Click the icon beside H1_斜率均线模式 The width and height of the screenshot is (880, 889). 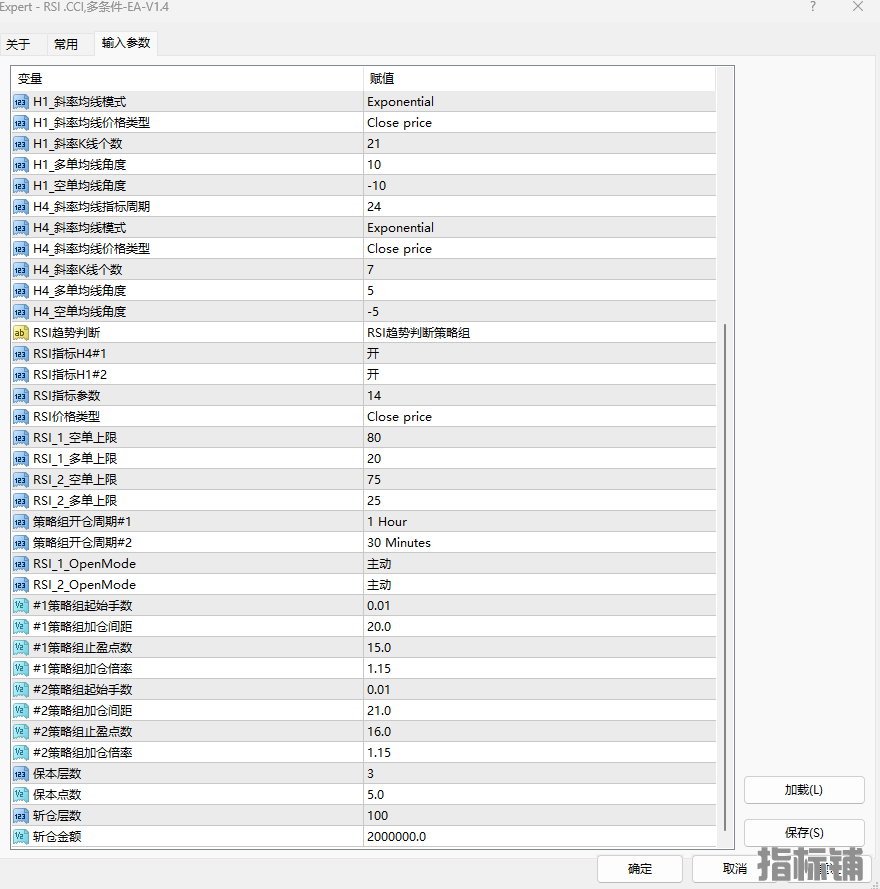pyautogui.click(x=20, y=102)
